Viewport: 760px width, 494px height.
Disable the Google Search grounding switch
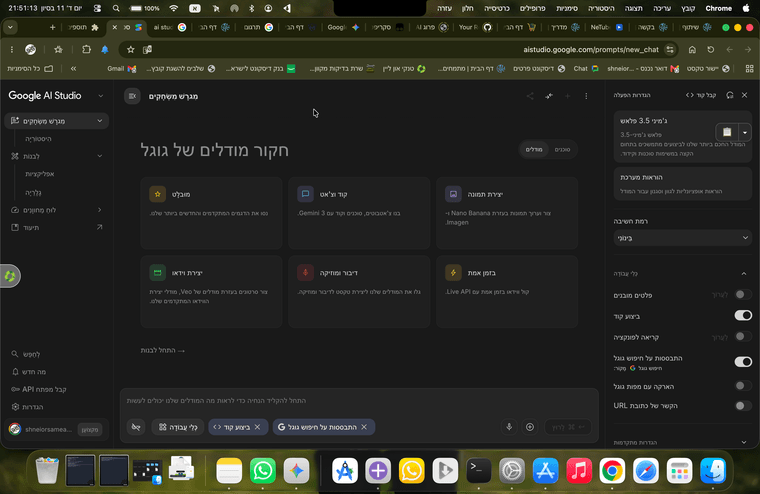coord(743,362)
